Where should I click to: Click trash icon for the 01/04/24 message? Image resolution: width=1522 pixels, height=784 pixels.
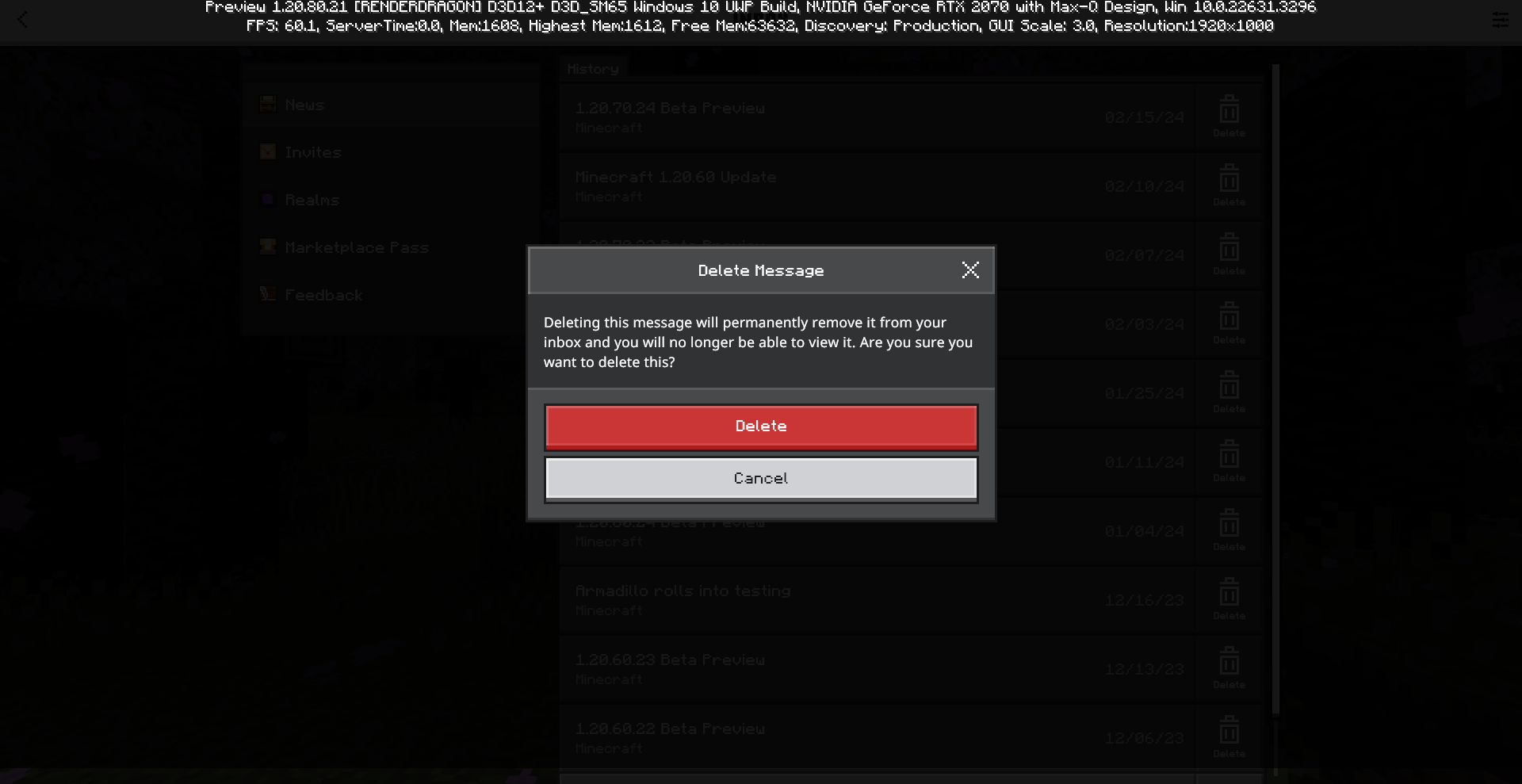click(x=1229, y=530)
